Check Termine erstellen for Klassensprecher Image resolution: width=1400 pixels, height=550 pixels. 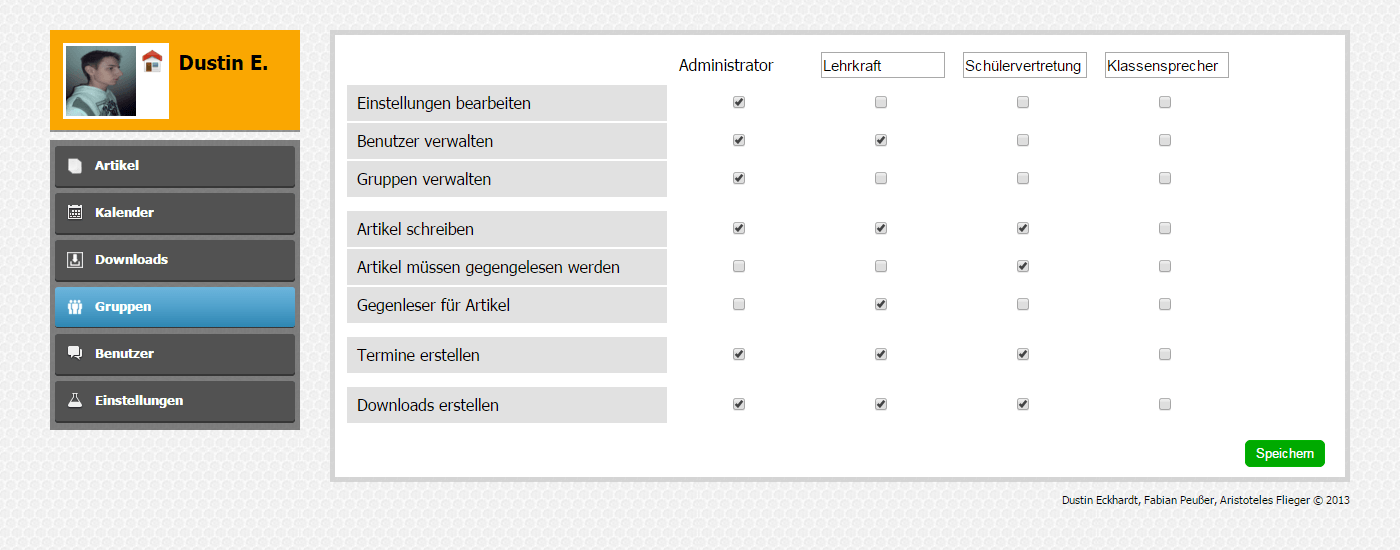pyautogui.click(x=1165, y=354)
